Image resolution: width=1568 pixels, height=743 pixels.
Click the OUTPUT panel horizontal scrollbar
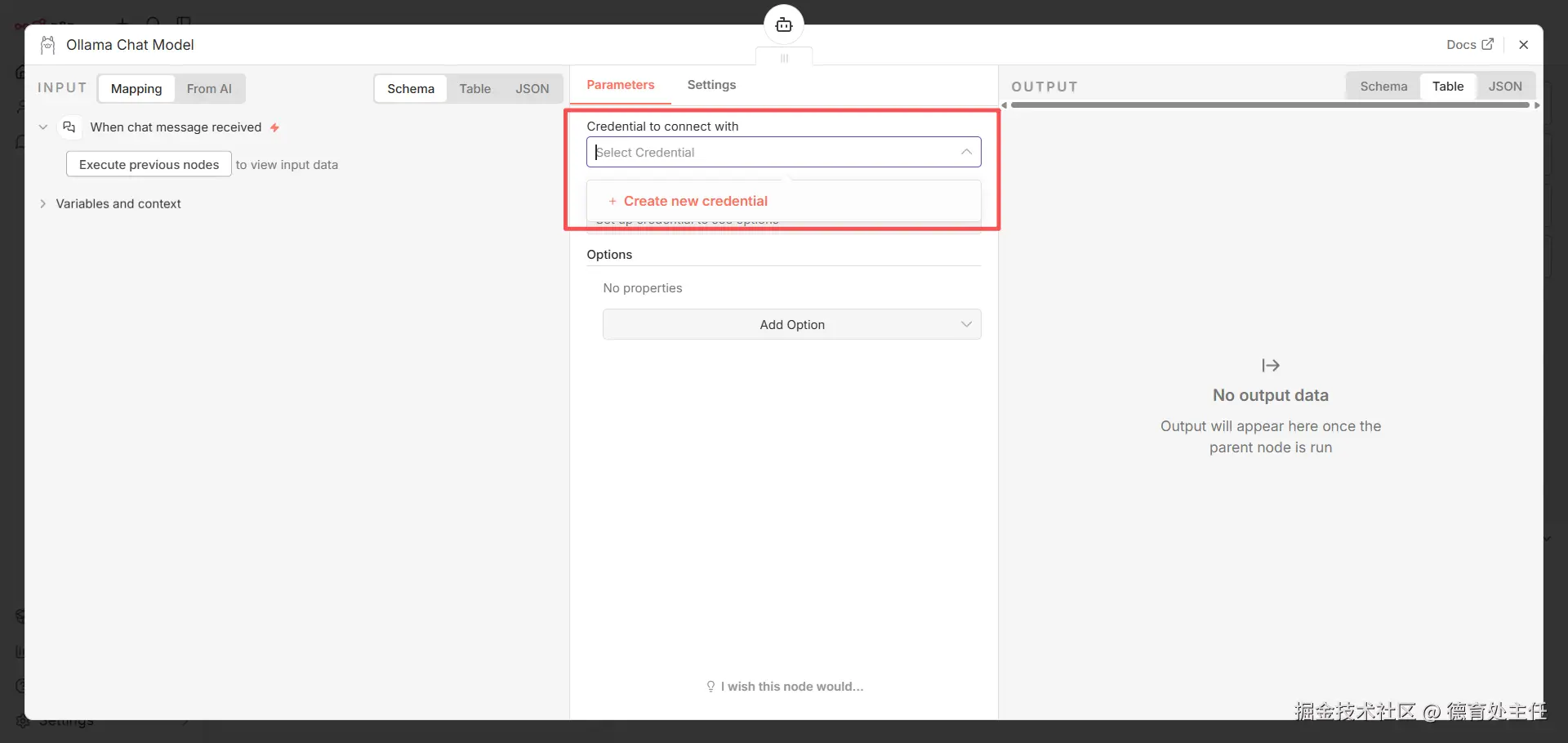coord(1270,105)
